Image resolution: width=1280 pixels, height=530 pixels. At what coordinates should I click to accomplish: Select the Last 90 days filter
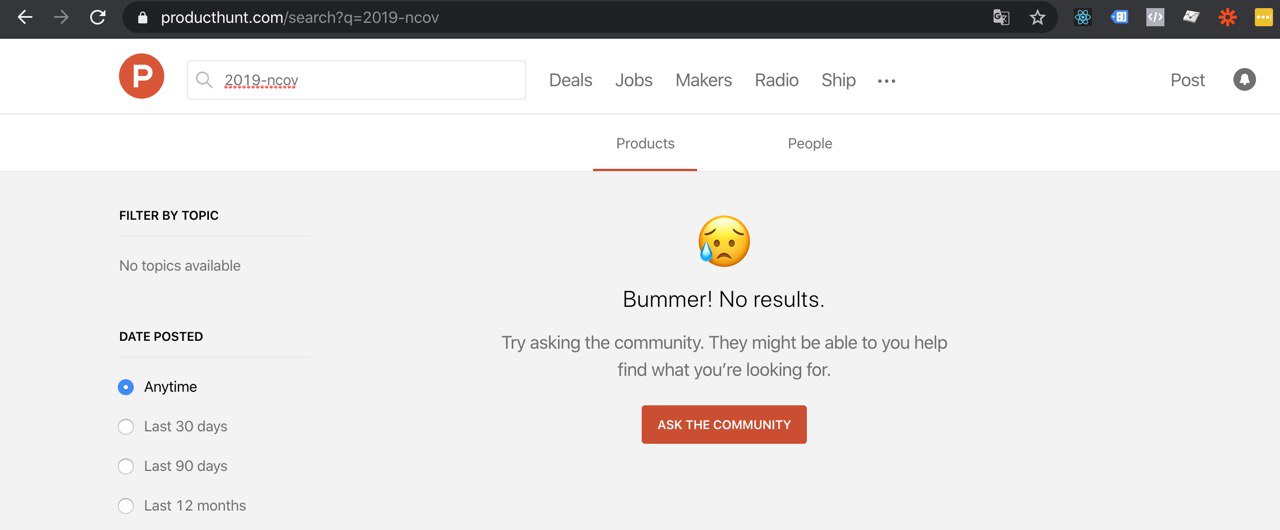[126, 466]
